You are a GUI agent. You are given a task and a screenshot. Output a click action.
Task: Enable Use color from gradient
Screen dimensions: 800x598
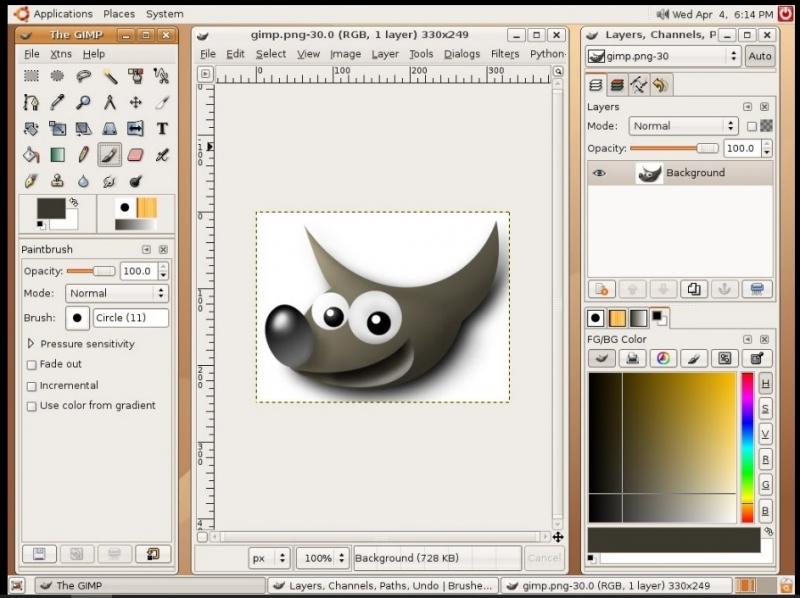point(31,406)
